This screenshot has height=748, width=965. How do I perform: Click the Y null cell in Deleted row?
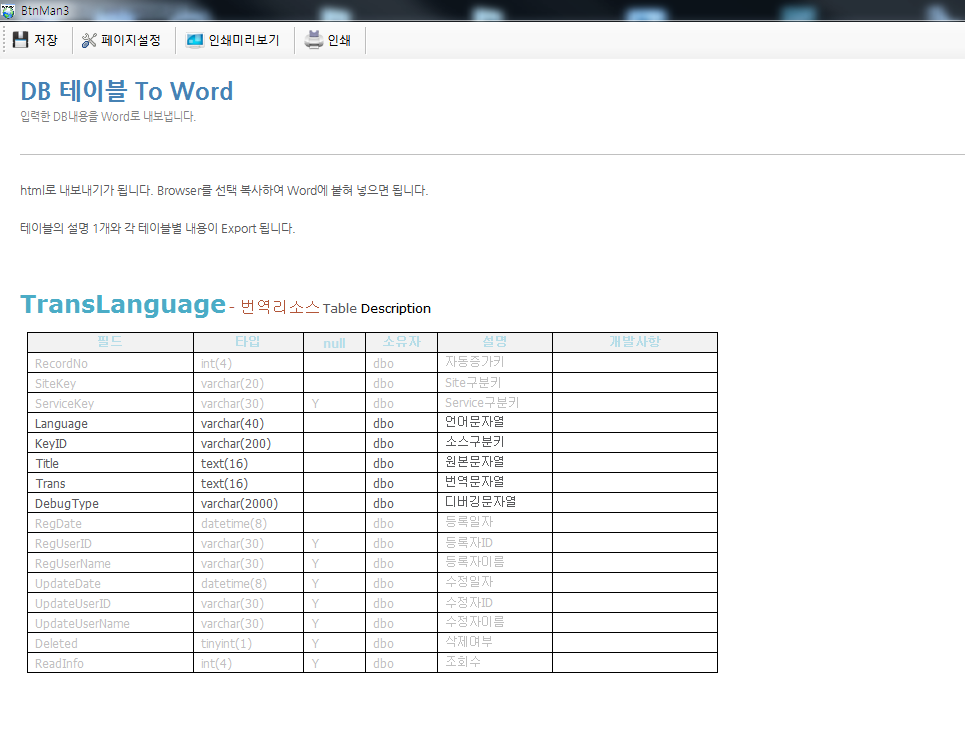tap(334, 643)
